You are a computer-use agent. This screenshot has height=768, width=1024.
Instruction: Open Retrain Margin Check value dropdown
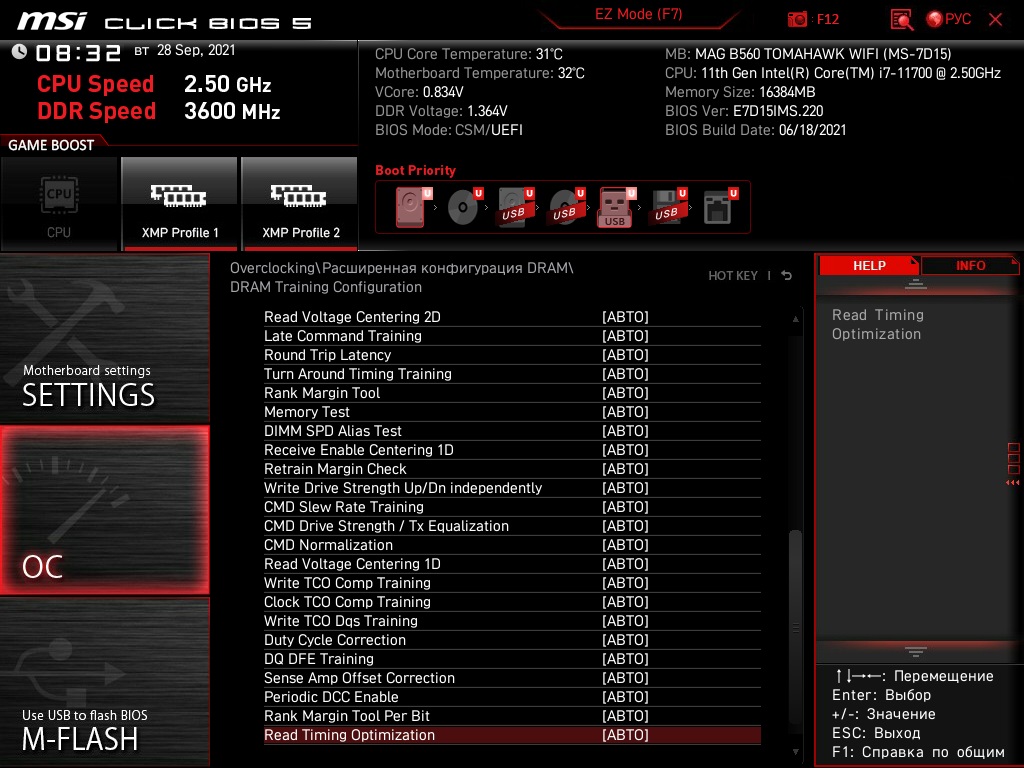click(x=625, y=468)
